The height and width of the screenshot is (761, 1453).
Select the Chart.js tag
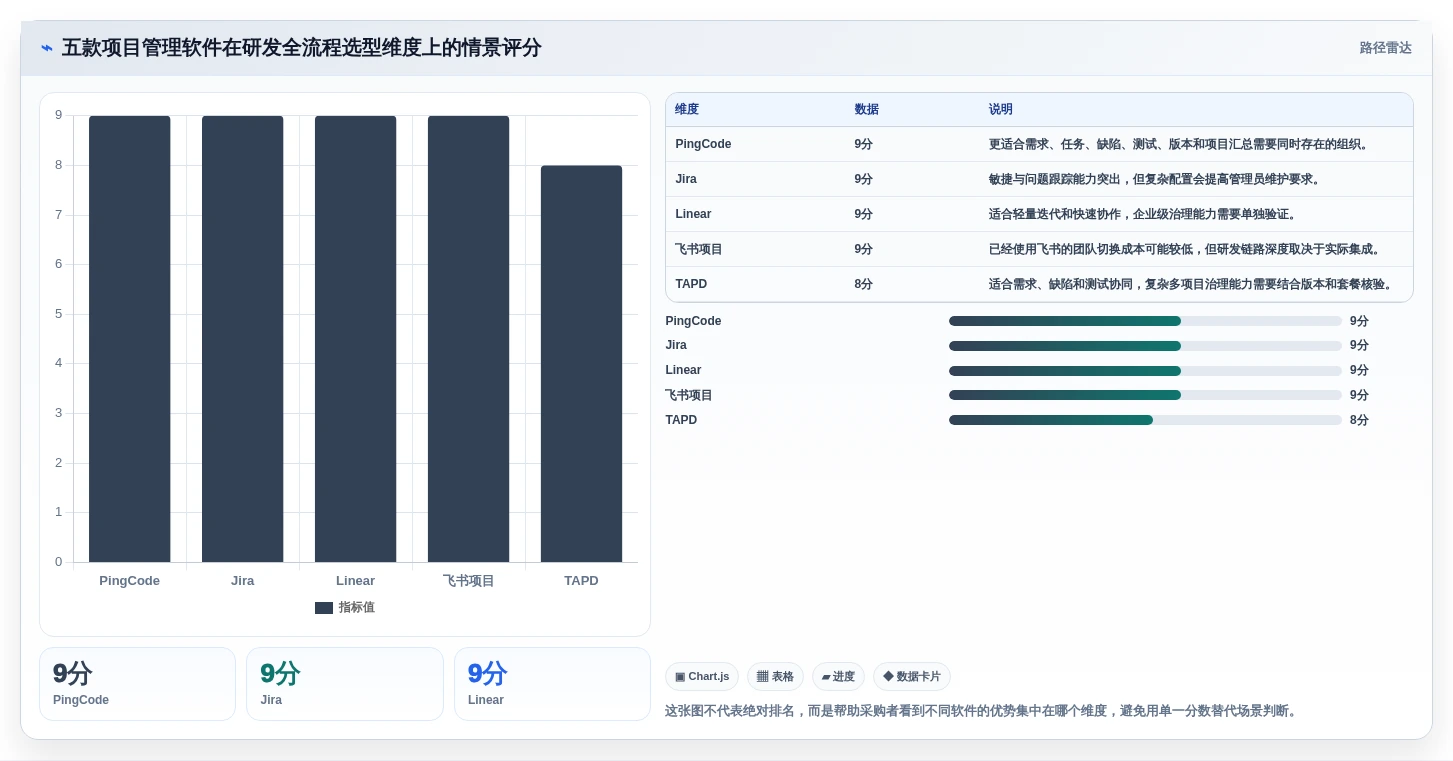click(x=702, y=677)
